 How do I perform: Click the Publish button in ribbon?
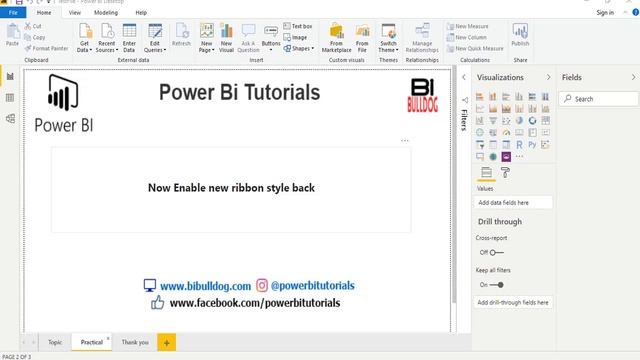[x=520, y=35]
